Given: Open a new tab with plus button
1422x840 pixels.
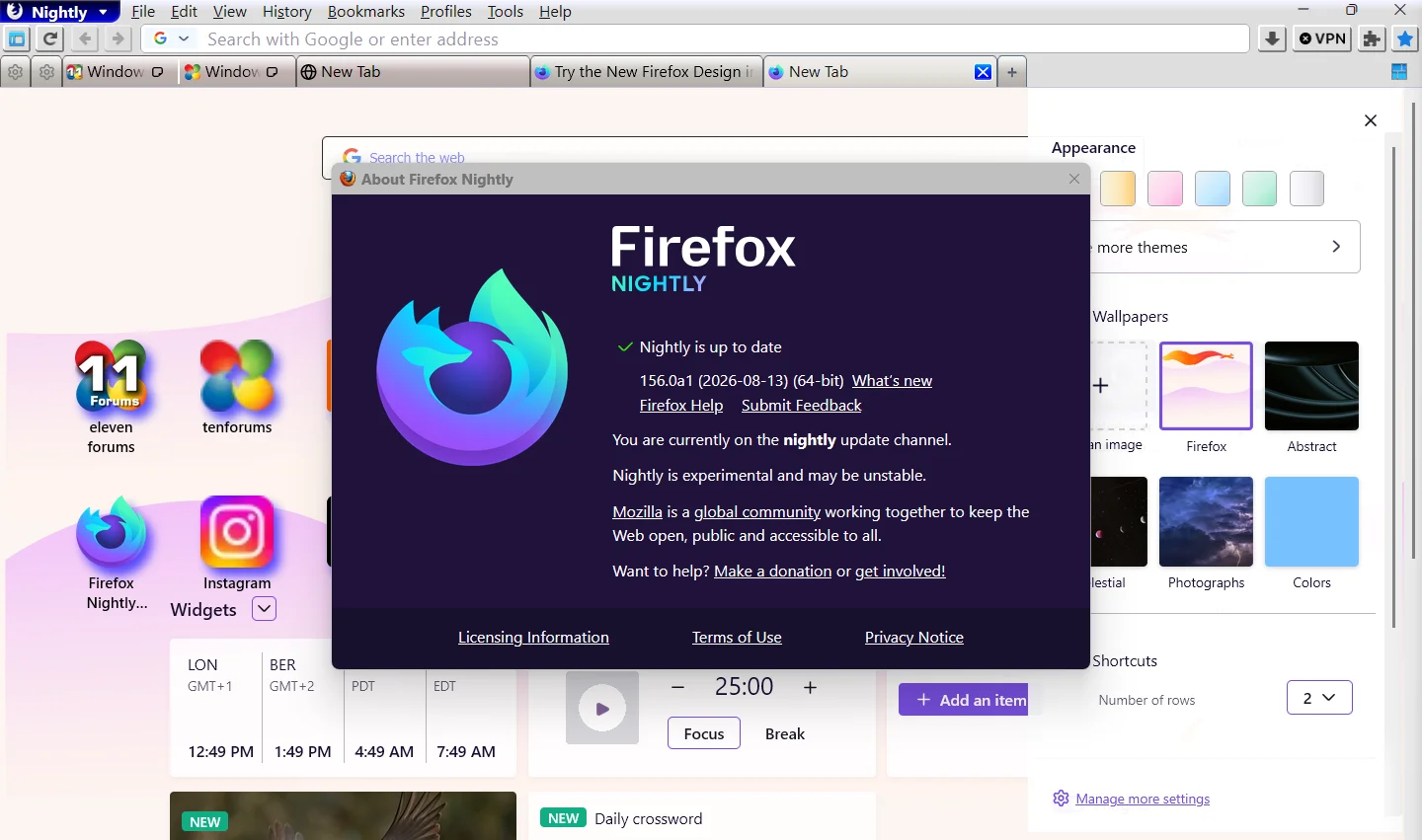Looking at the screenshot, I should [1012, 72].
